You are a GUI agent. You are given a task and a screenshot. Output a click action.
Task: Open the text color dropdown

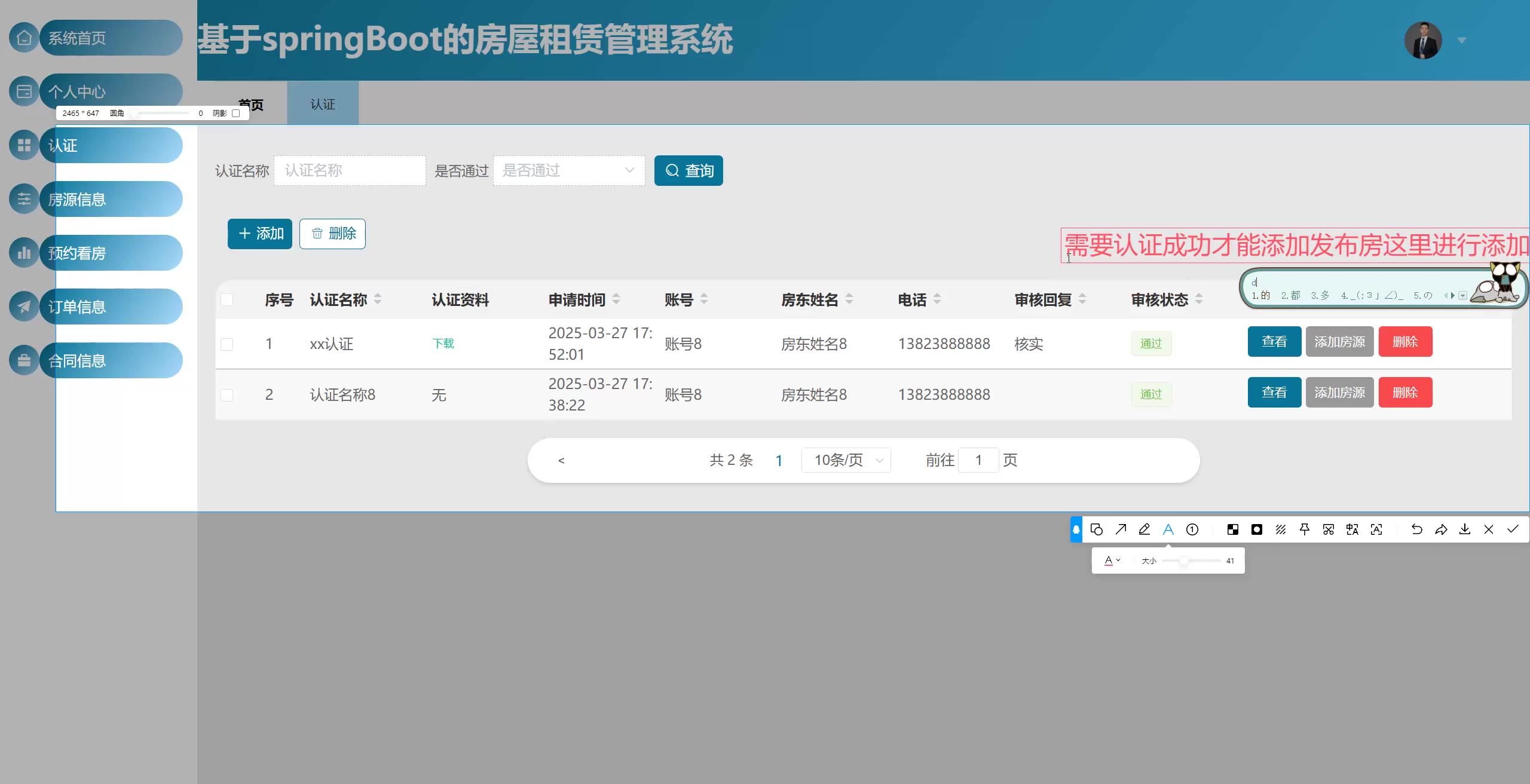[1112, 561]
